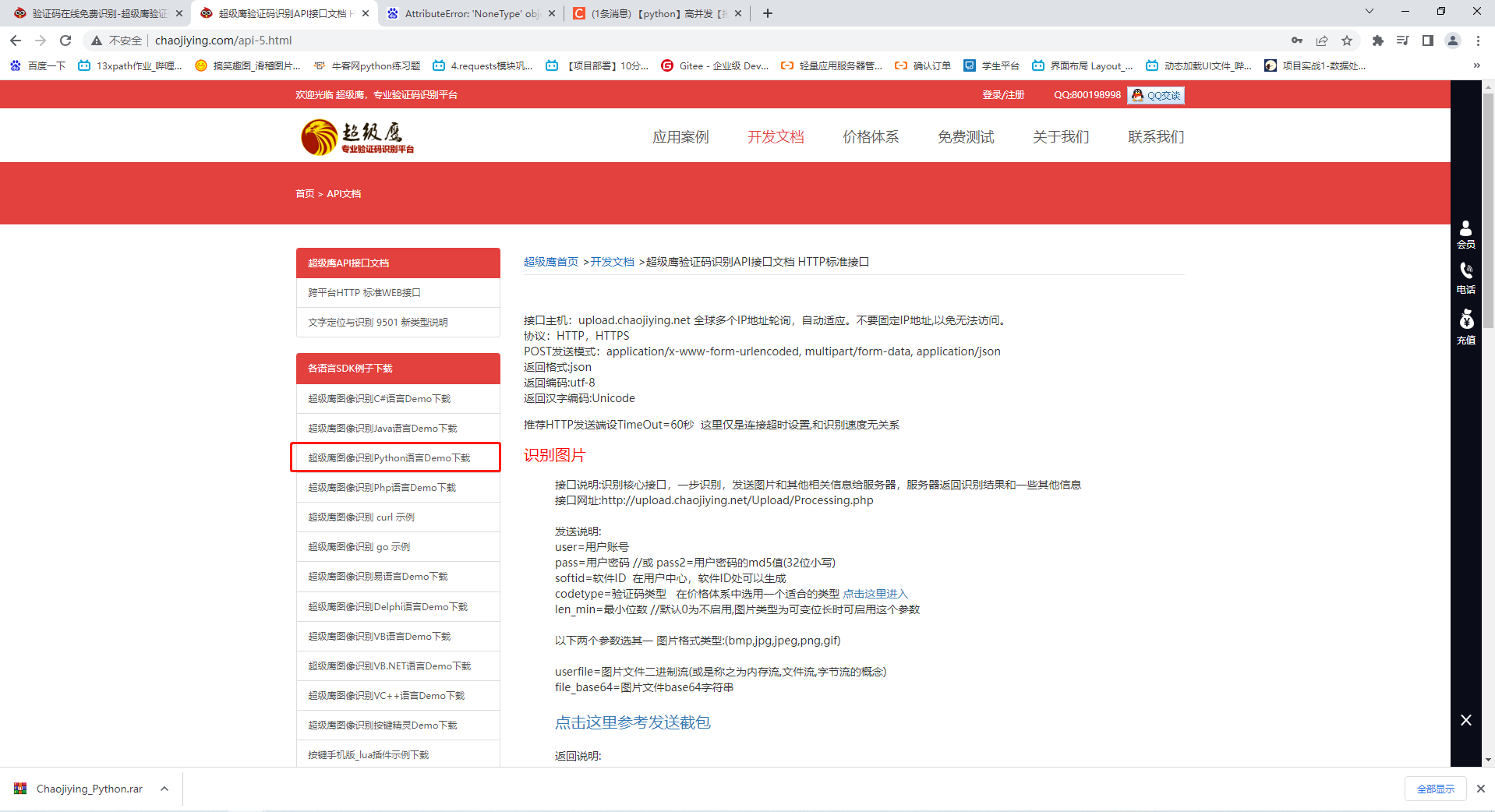This screenshot has width=1495, height=812.
Task: Open the 点击这里参考发送截包 link
Action: [x=633, y=722]
